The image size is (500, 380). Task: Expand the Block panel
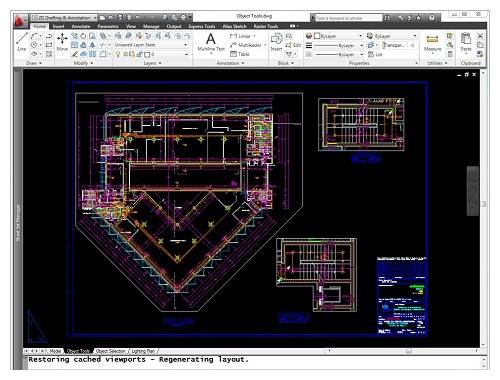(286, 63)
